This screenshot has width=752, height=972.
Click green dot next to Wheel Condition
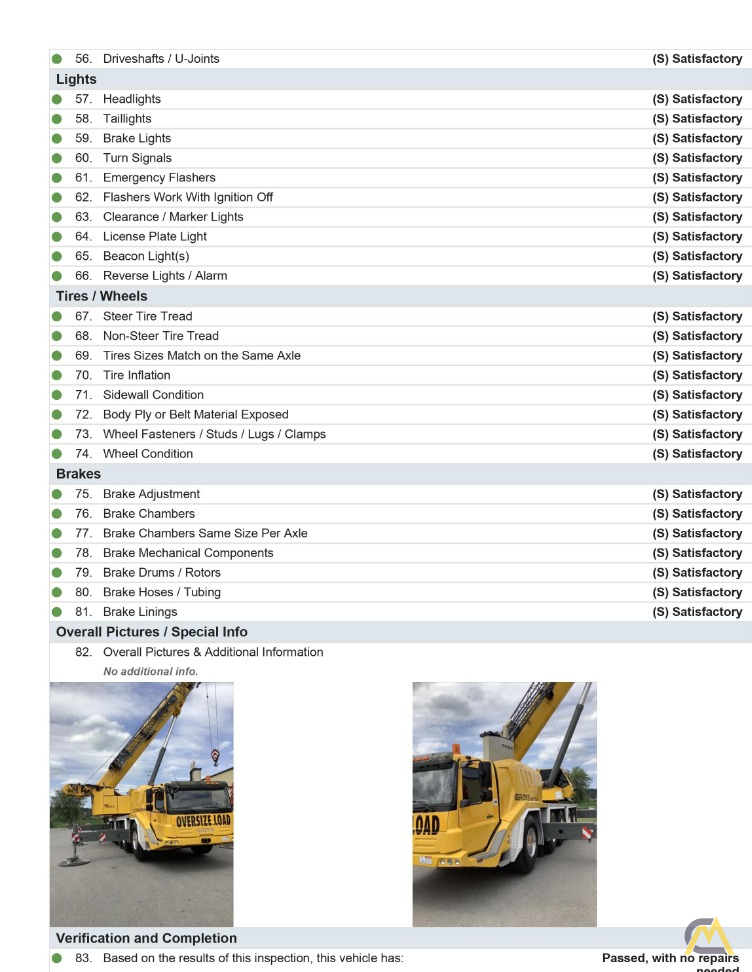click(x=57, y=454)
